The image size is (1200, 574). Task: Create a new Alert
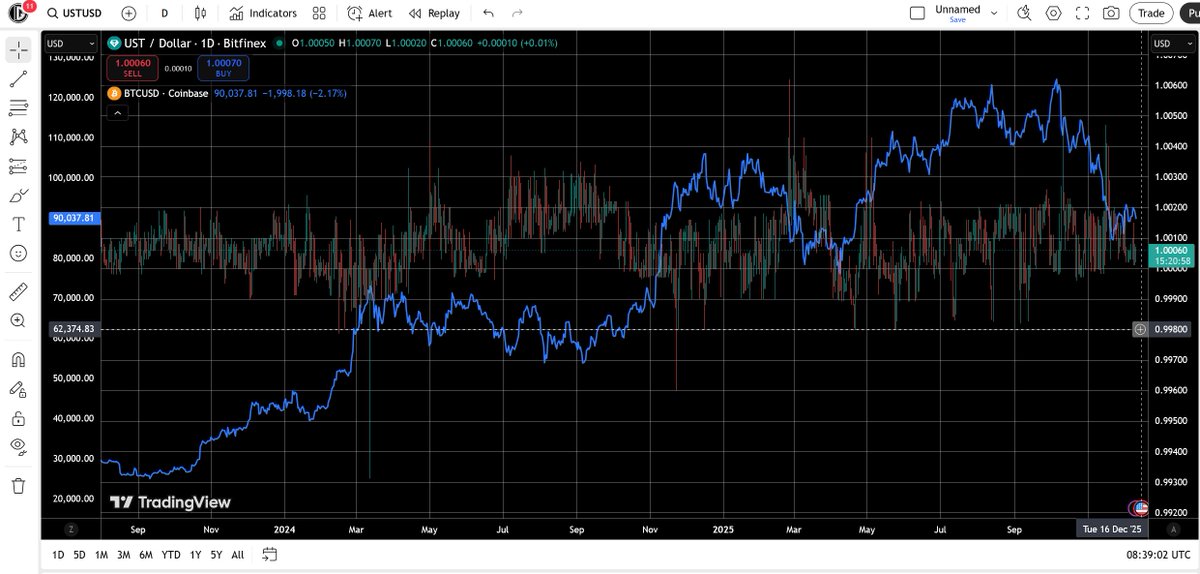[370, 13]
